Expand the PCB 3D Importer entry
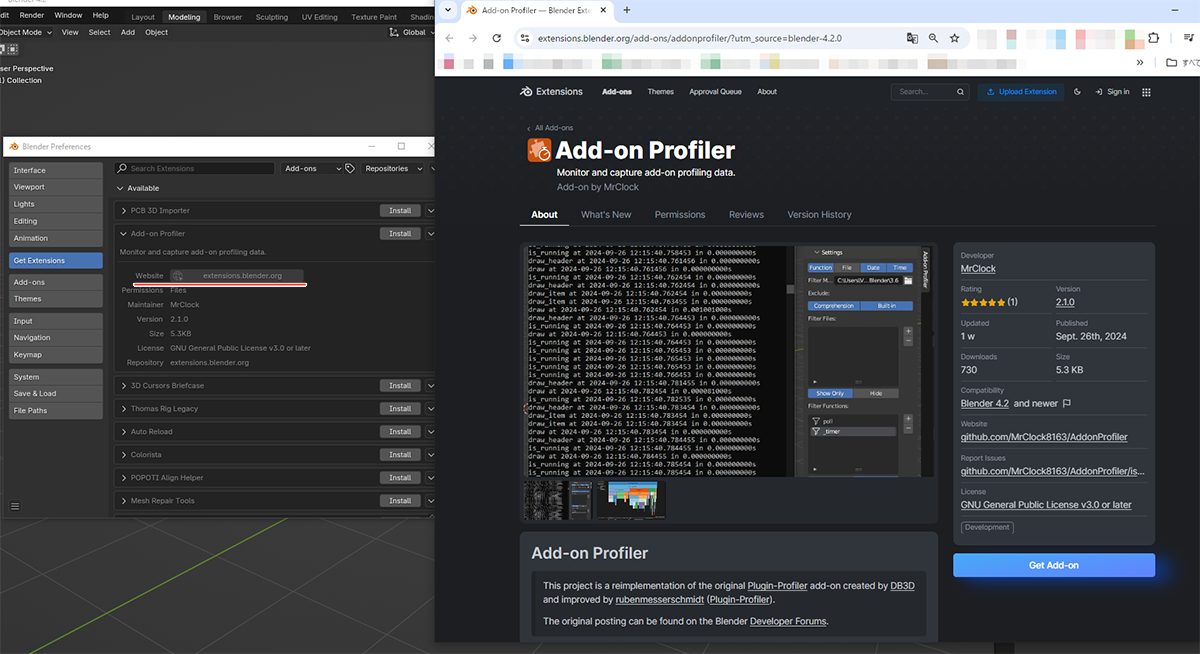1200x654 pixels. point(123,211)
